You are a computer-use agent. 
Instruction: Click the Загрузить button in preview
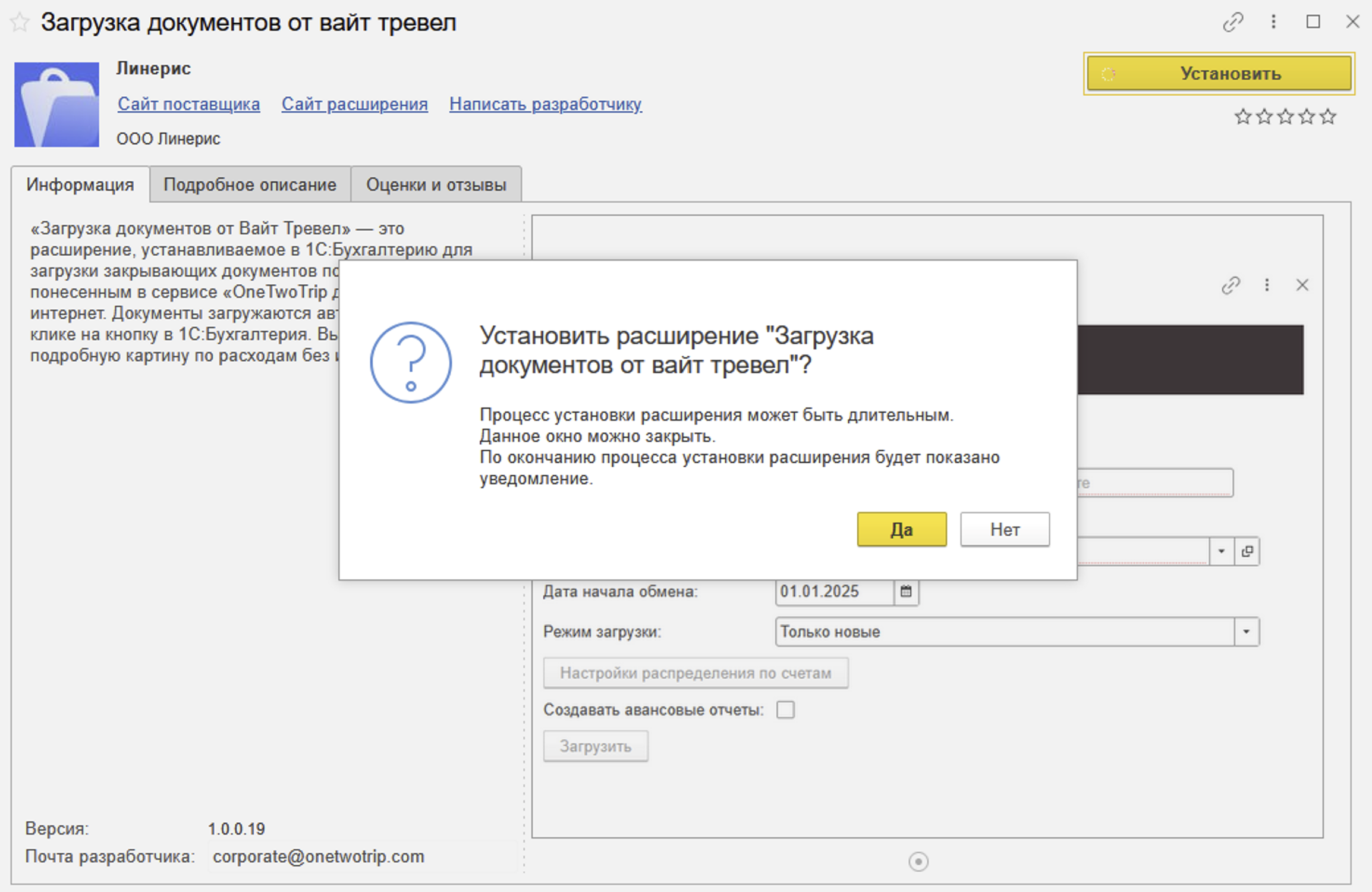click(596, 746)
